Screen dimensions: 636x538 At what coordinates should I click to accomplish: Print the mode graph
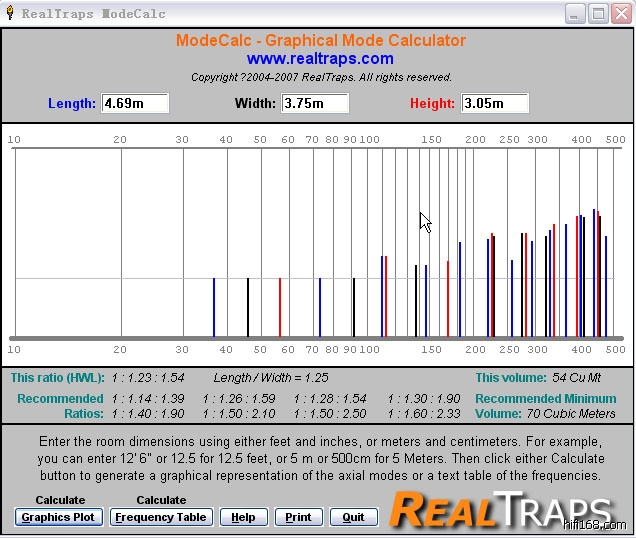tap(298, 517)
